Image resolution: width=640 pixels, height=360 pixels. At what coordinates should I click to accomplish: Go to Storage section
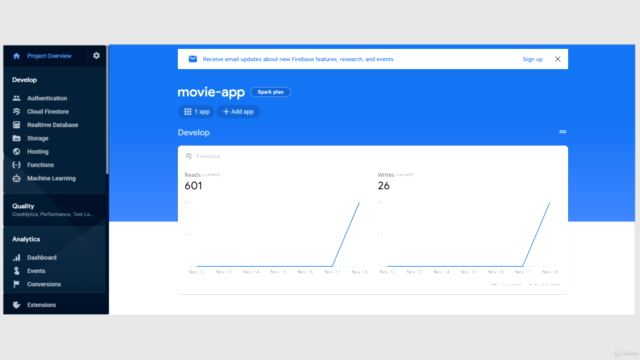click(38, 138)
